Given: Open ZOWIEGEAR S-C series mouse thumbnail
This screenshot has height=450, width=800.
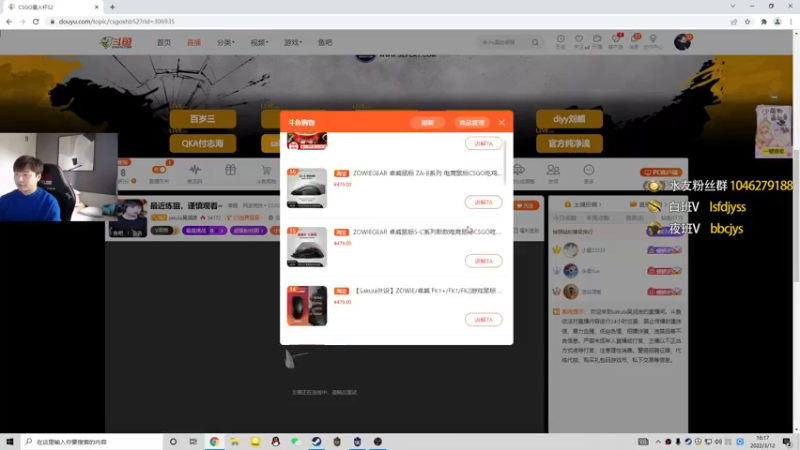Looking at the screenshot, I should [307, 247].
